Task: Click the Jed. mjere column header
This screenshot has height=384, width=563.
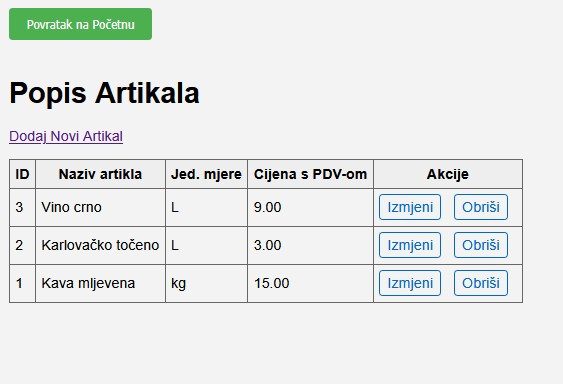Action: click(206, 174)
